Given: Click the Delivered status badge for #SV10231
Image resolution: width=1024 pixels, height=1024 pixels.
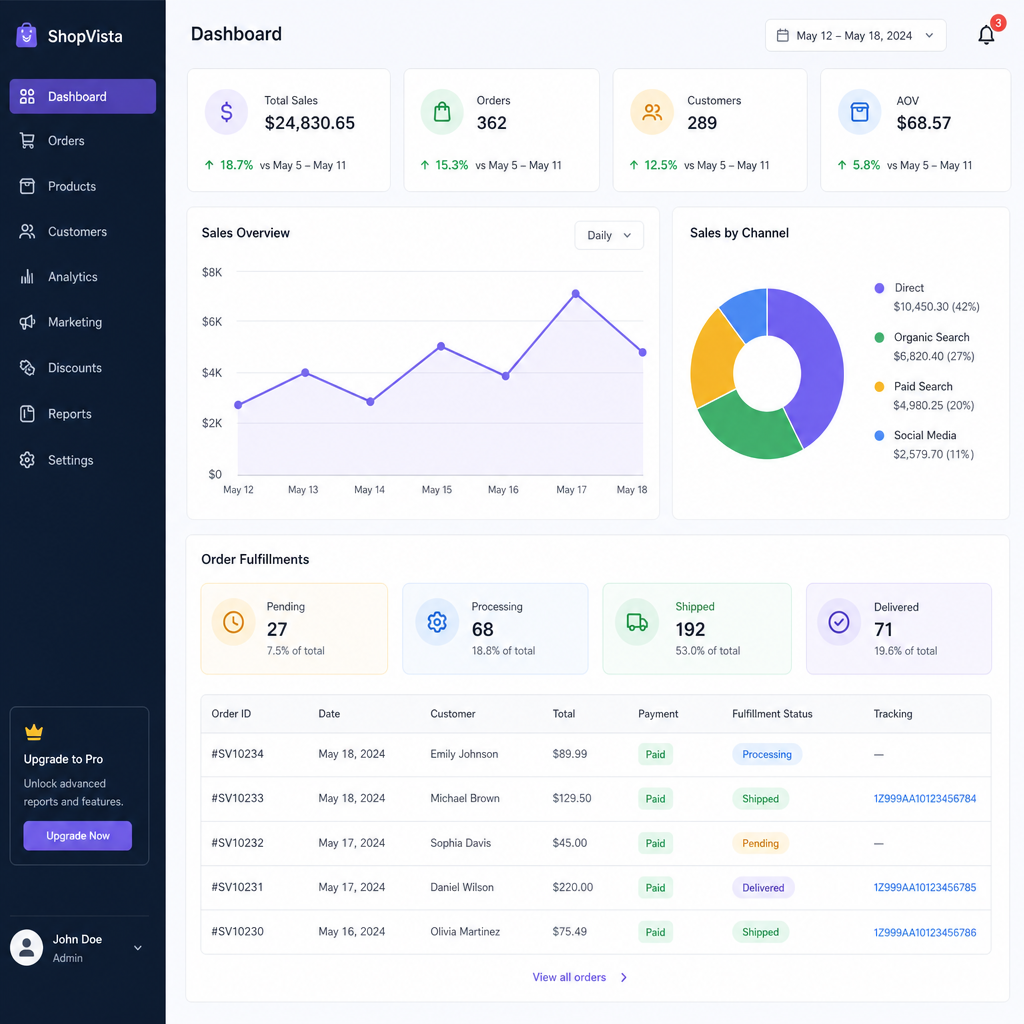Looking at the screenshot, I should tap(763, 888).
